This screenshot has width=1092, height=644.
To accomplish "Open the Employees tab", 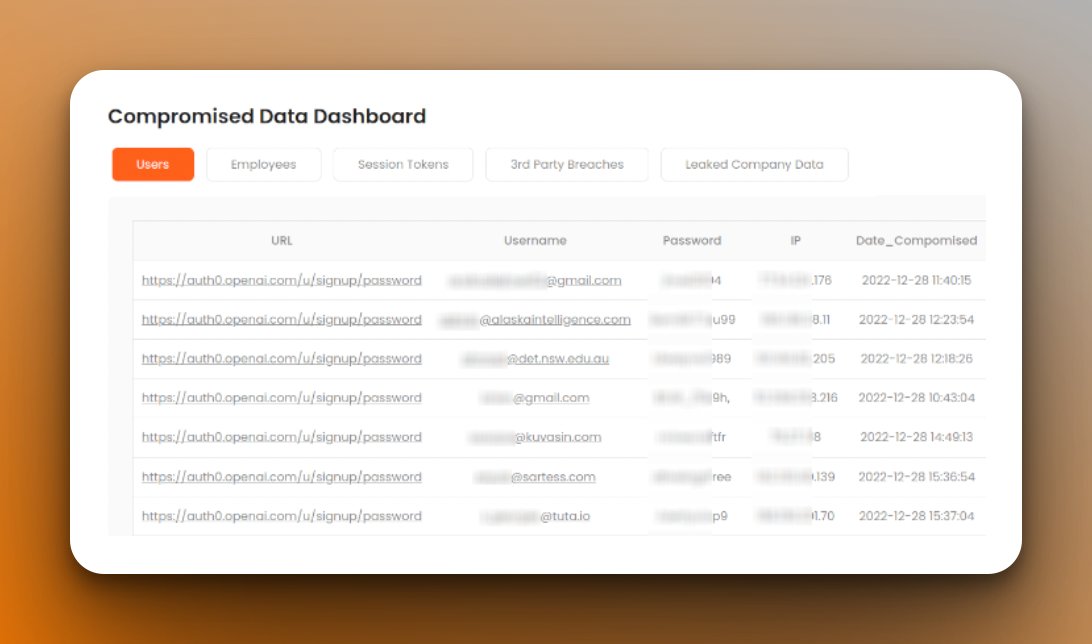I will click(263, 164).
